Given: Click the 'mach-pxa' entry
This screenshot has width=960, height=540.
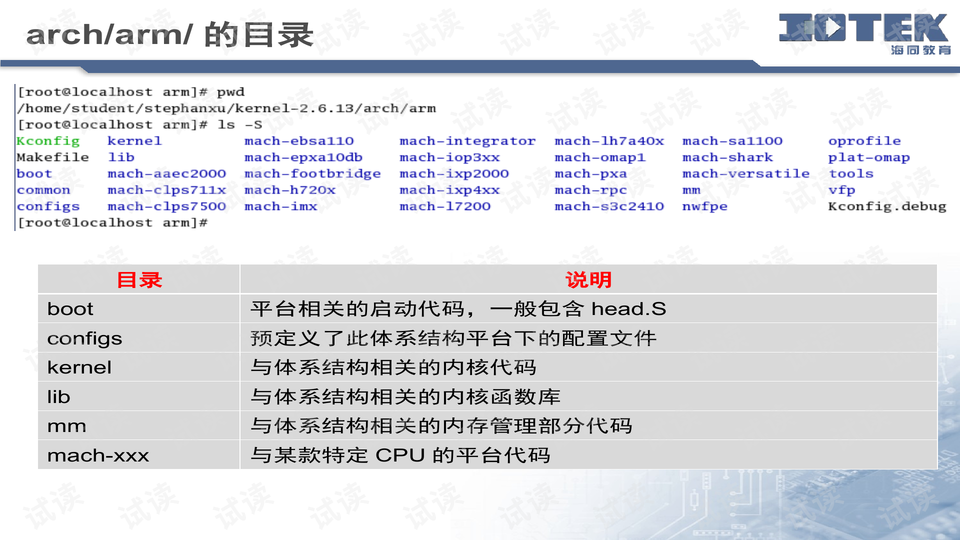Looking at the screenshot, I should point(591,174).
